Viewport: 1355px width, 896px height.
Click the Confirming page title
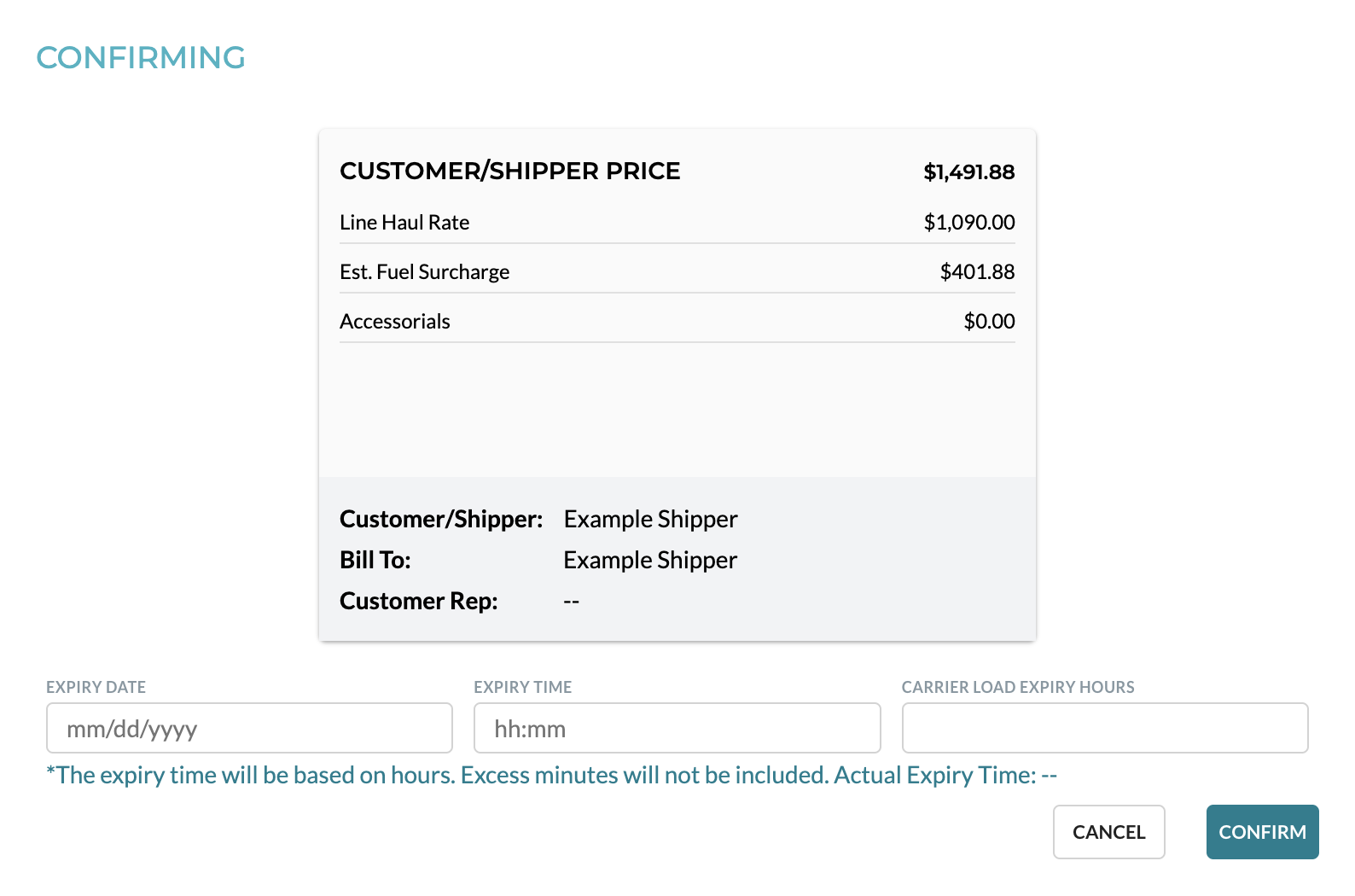tap(141, 58)
